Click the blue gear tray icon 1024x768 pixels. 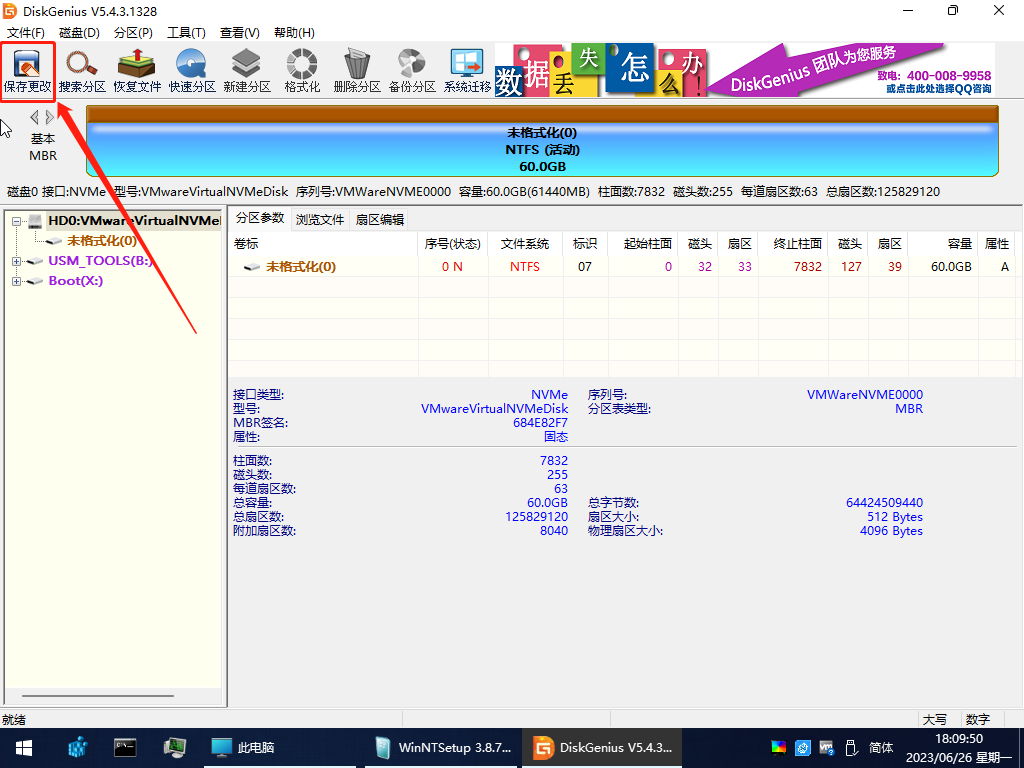[x=803, y=747]
